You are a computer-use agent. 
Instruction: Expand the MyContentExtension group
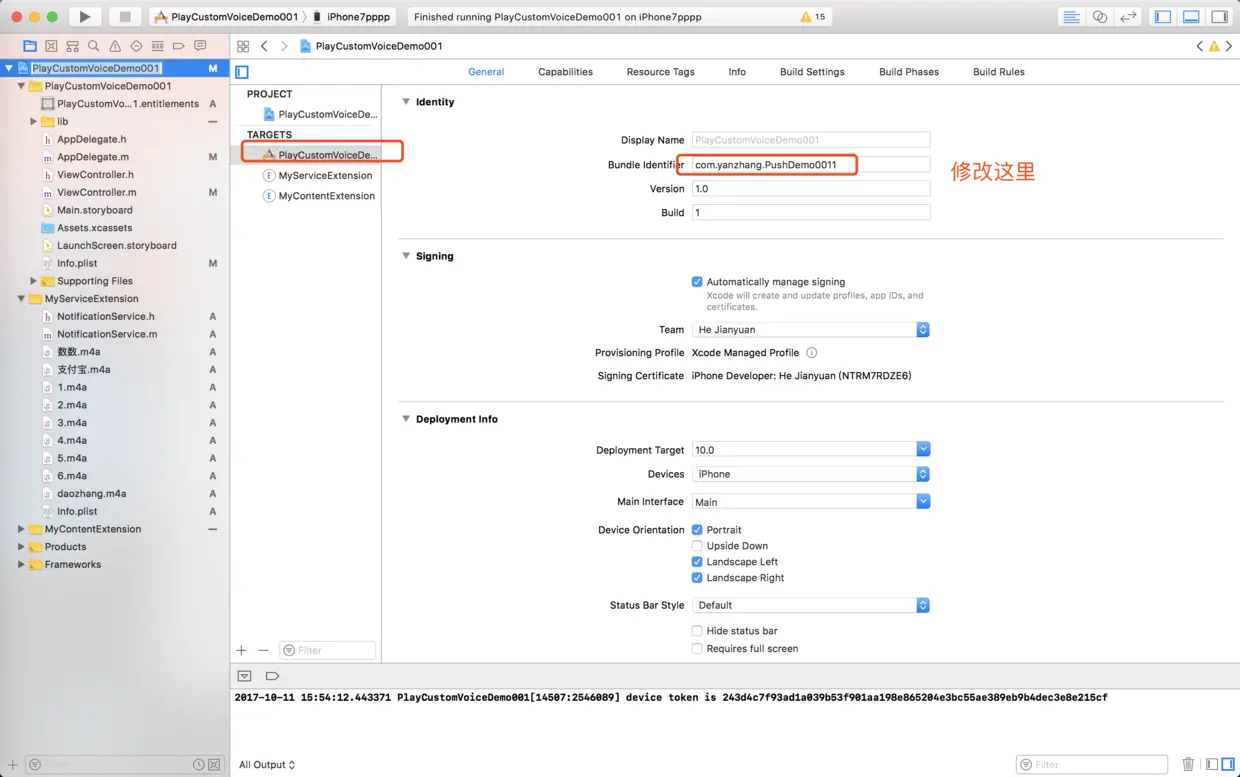click(21, 529)
